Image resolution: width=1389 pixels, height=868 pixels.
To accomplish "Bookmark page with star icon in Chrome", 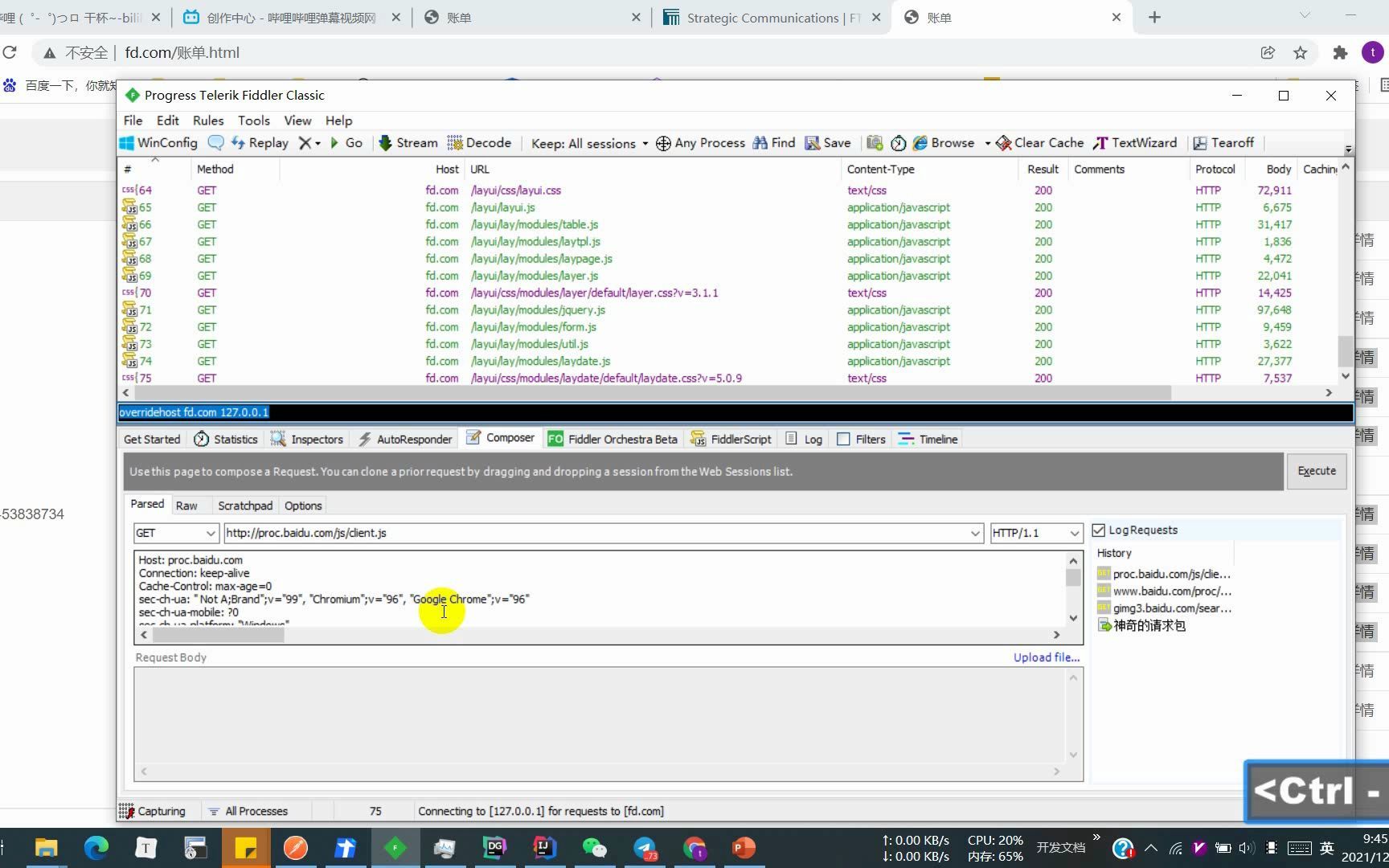I will click(1300, 53).
